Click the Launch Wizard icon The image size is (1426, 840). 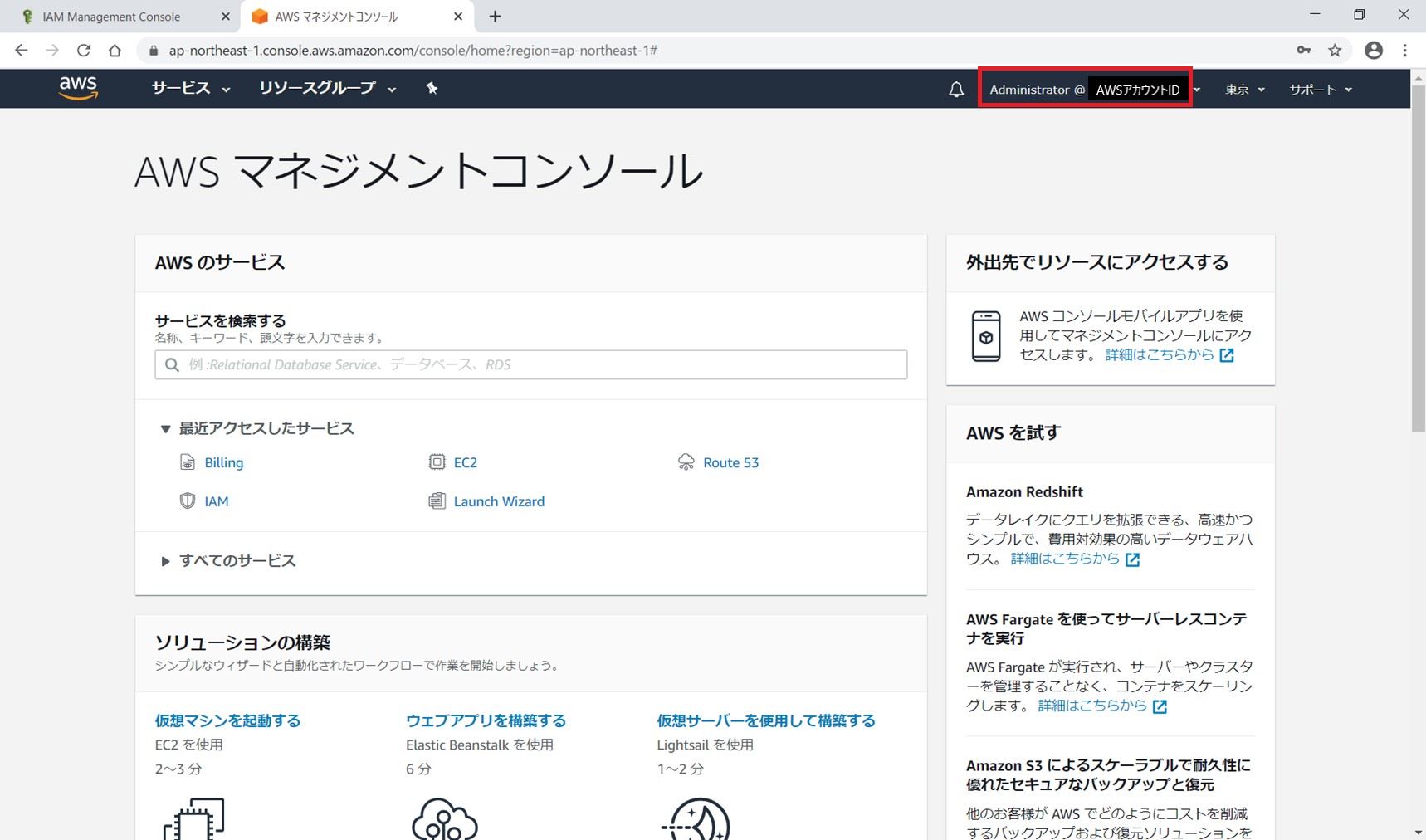click(437, 501)
